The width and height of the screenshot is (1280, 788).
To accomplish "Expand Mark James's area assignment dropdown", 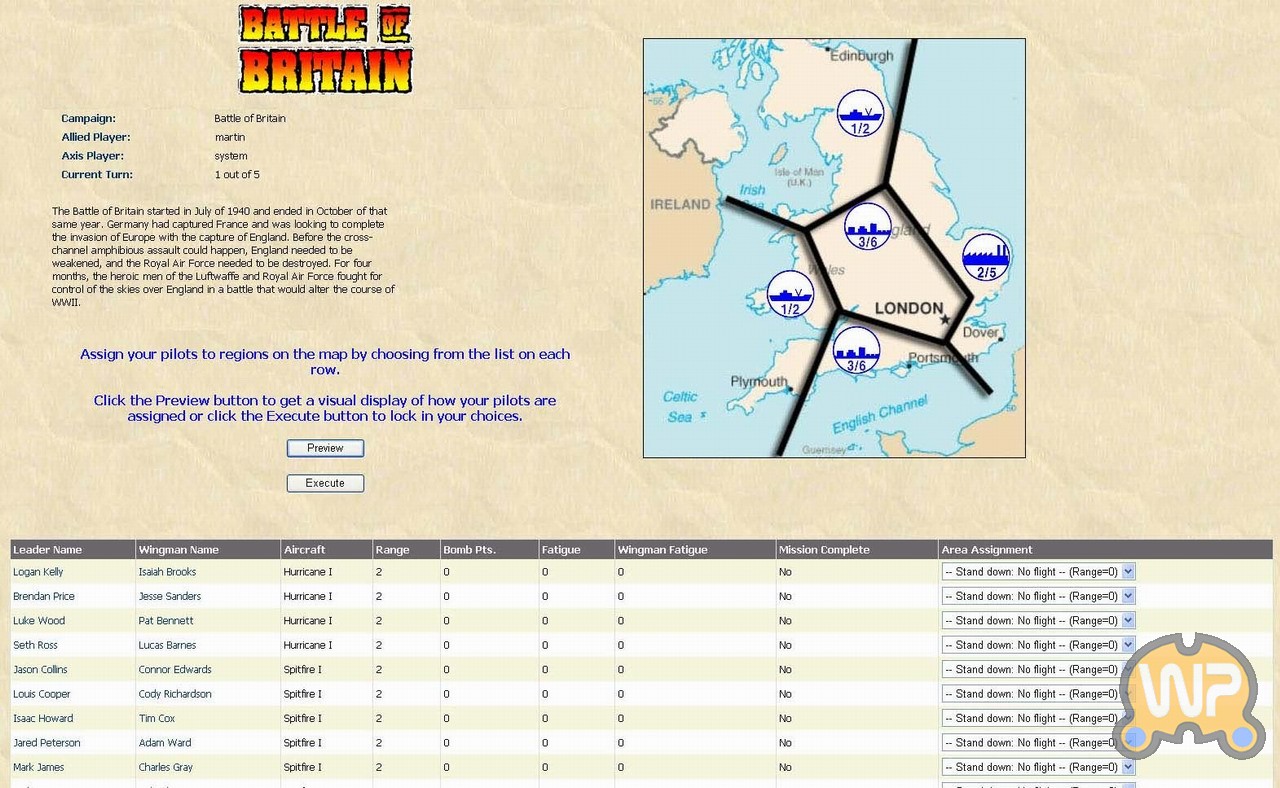I will coord(1038,767).
